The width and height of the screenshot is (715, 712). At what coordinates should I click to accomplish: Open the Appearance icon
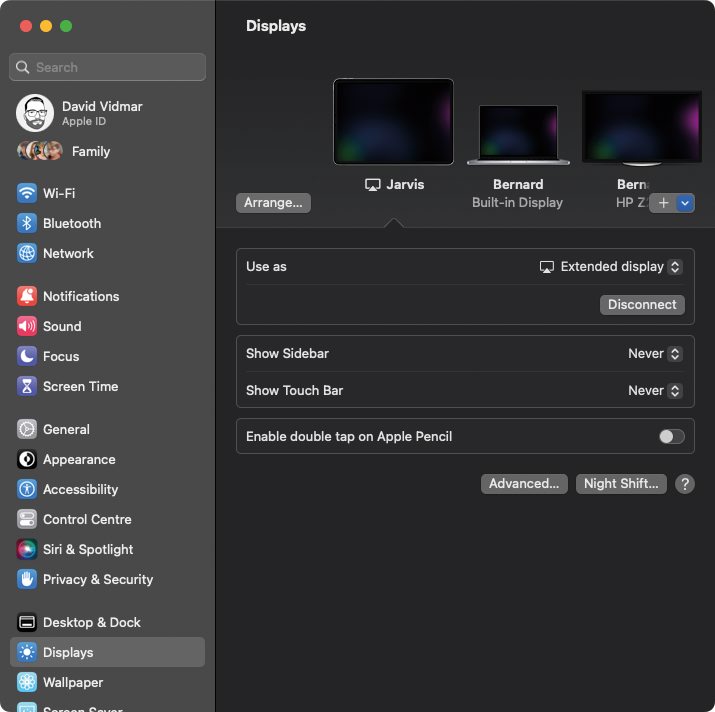[27, 459]
